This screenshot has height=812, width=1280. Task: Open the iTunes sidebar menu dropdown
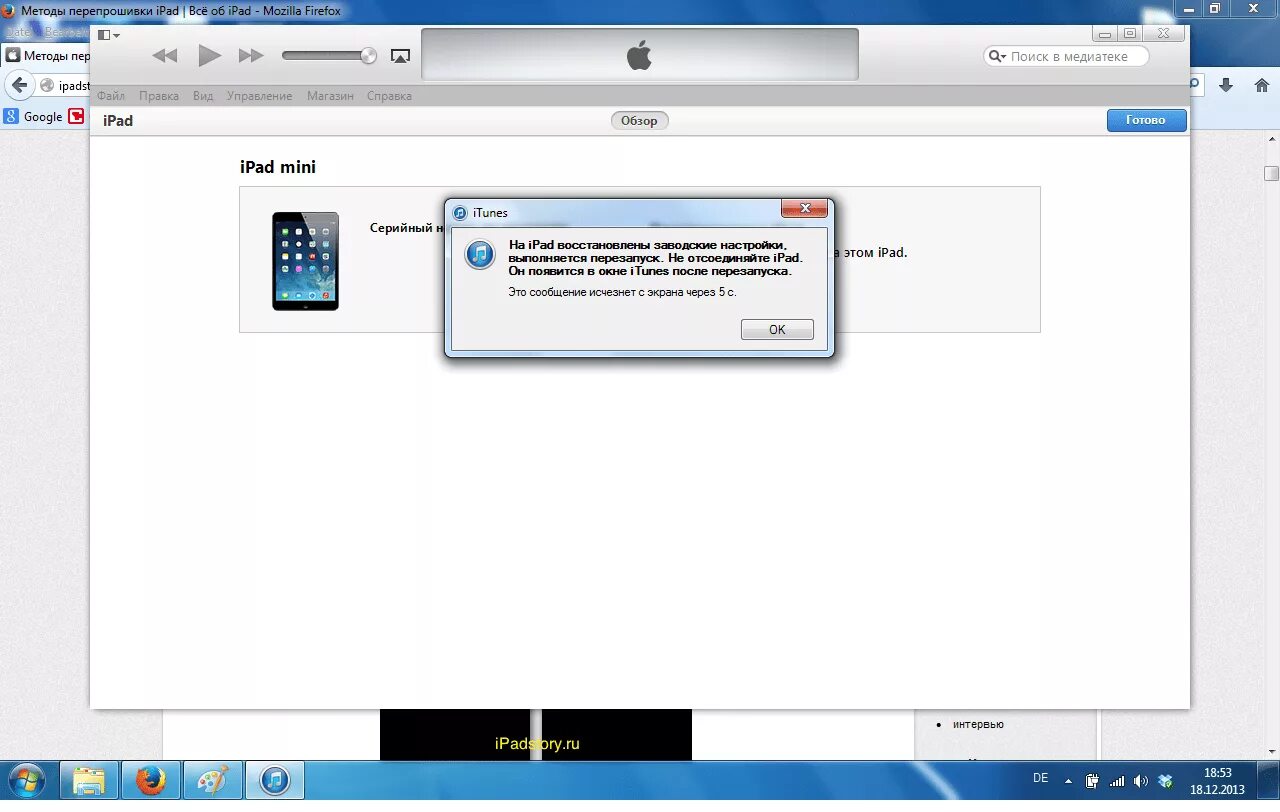tap(108, 35)
